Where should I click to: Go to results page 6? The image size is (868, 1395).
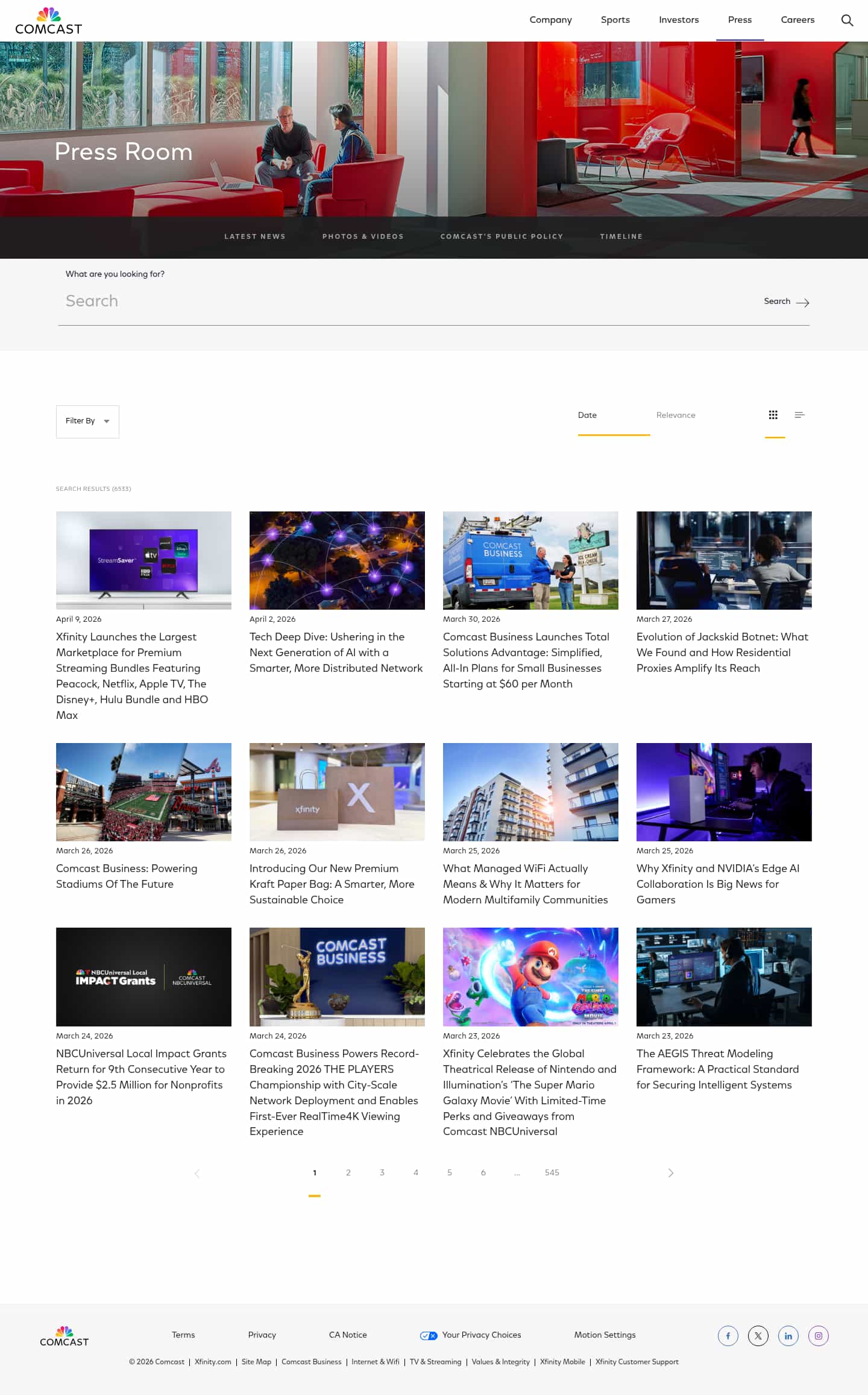click(x=483, y=1172)
